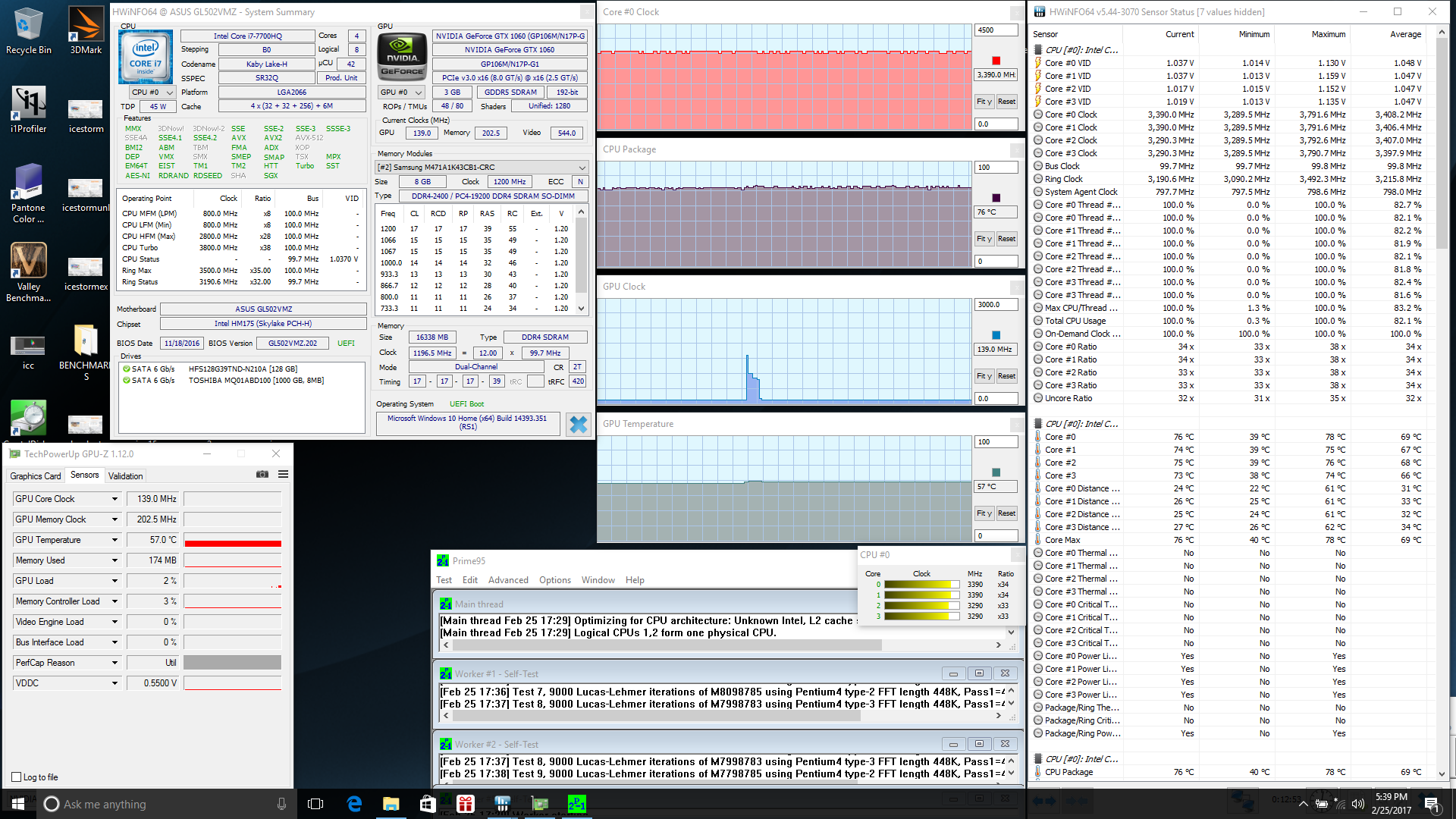The height and width of the screenshot is (819, 1456).
Task: Open the Recycle Bin desktop icon
Action: [x=28, y=30]
